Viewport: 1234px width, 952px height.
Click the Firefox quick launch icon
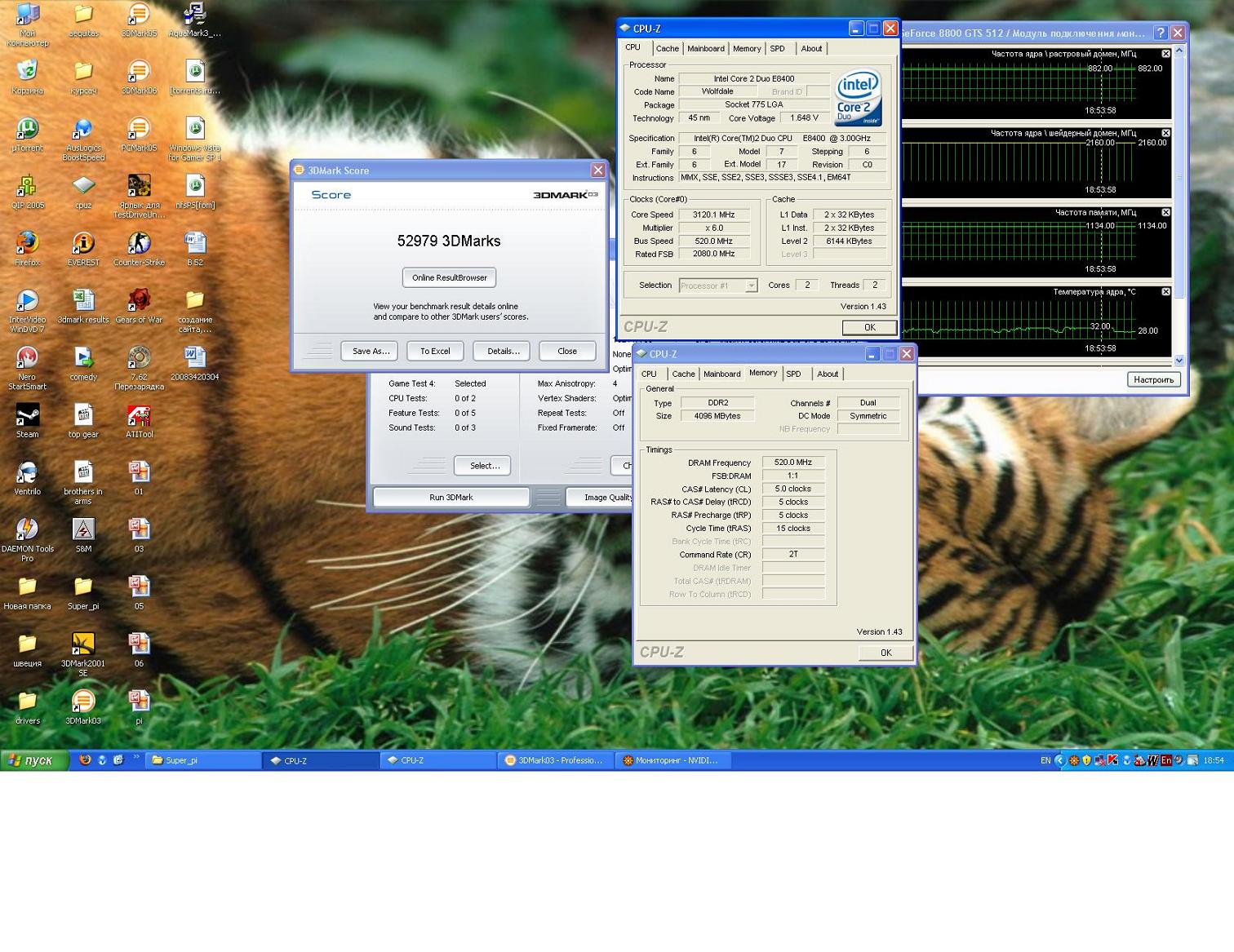pyautogui.click(x=84, y=759)
